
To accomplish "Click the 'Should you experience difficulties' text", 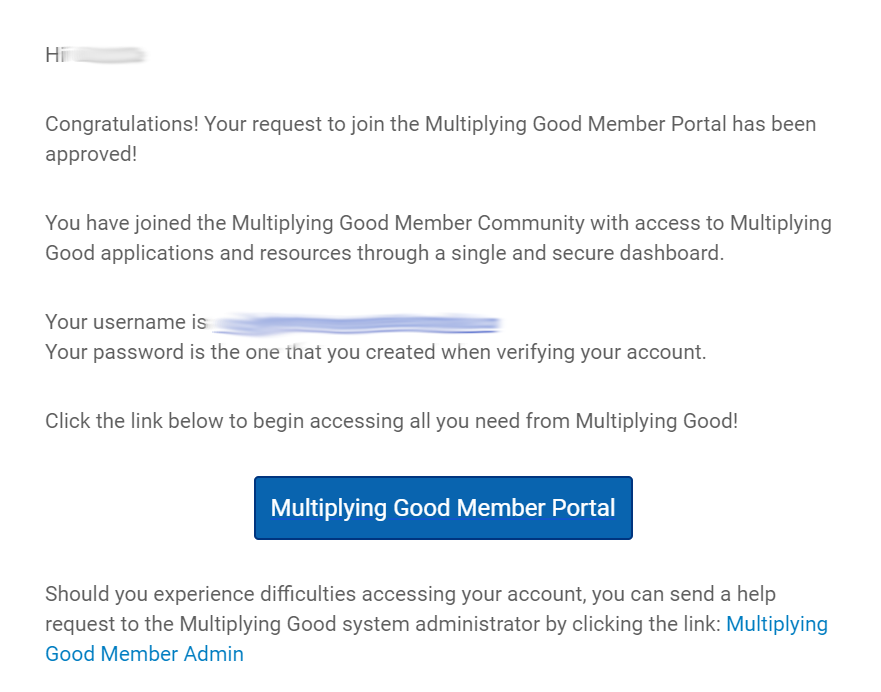I will coord(201,594).
